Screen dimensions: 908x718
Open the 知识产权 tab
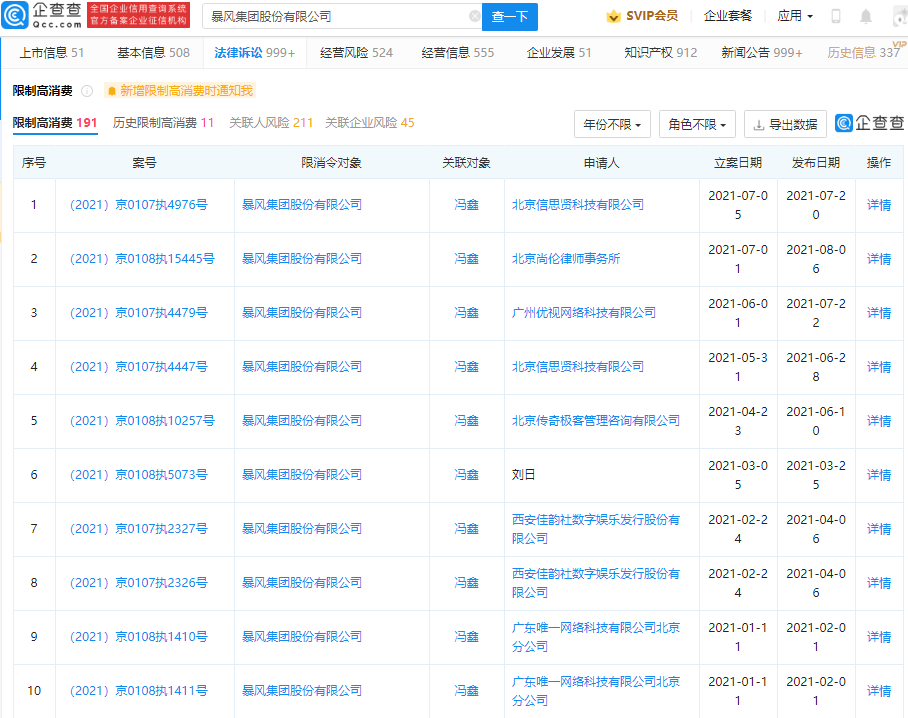pos(660,53)
